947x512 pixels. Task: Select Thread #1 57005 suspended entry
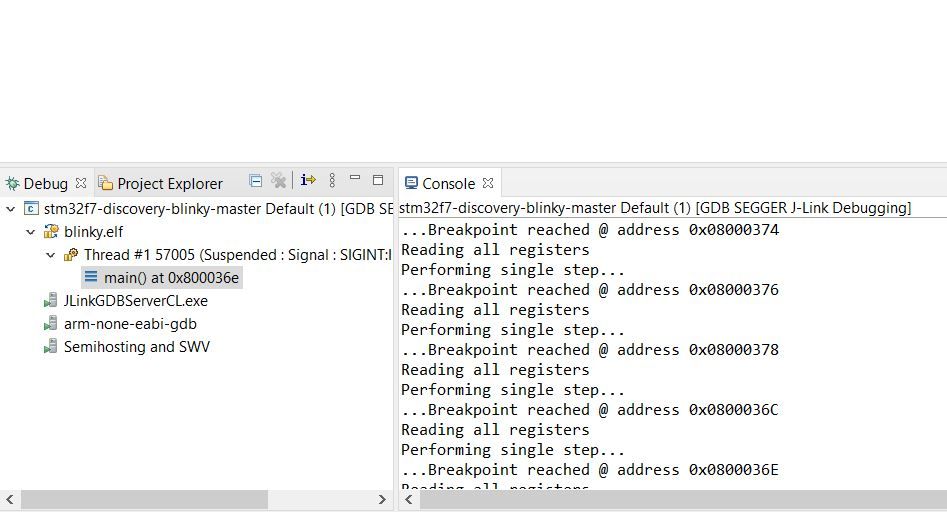[238, 255]
